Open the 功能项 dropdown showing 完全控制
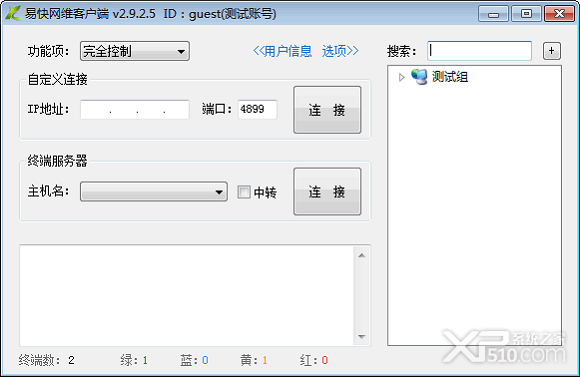This screenshot has width=580, height=377. 135,51
